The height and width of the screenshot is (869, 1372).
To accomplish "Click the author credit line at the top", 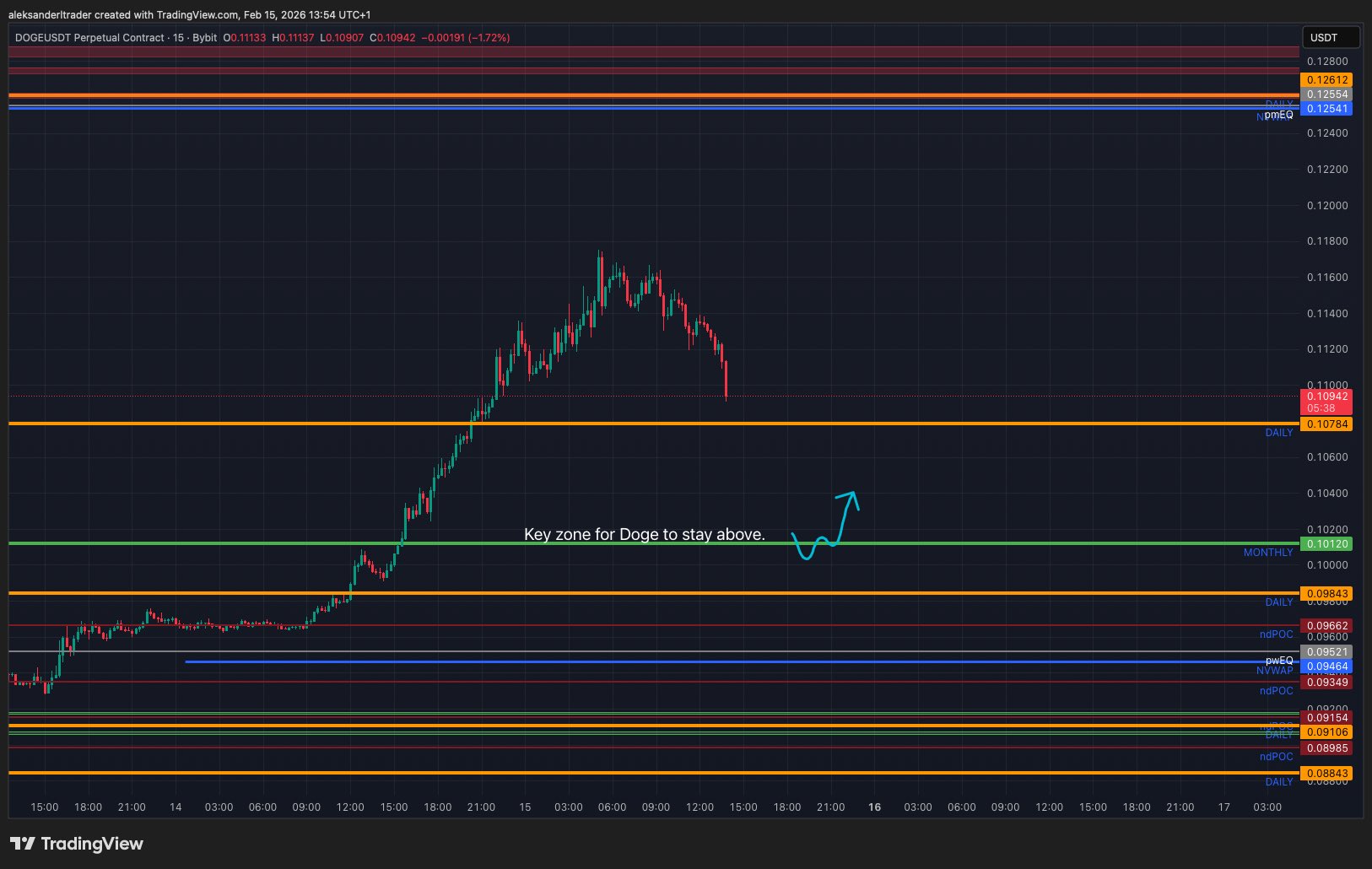I will (x=190, y=14).
